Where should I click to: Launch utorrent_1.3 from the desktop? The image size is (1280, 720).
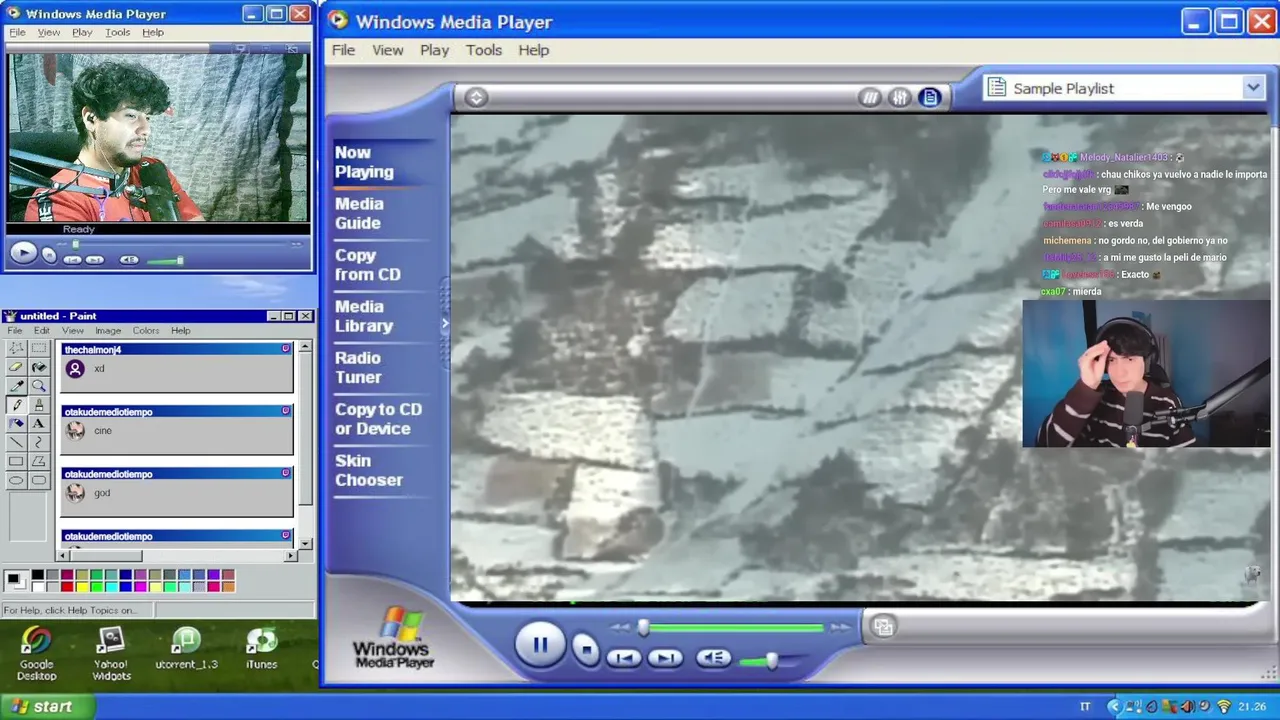[x=186, y=648]
